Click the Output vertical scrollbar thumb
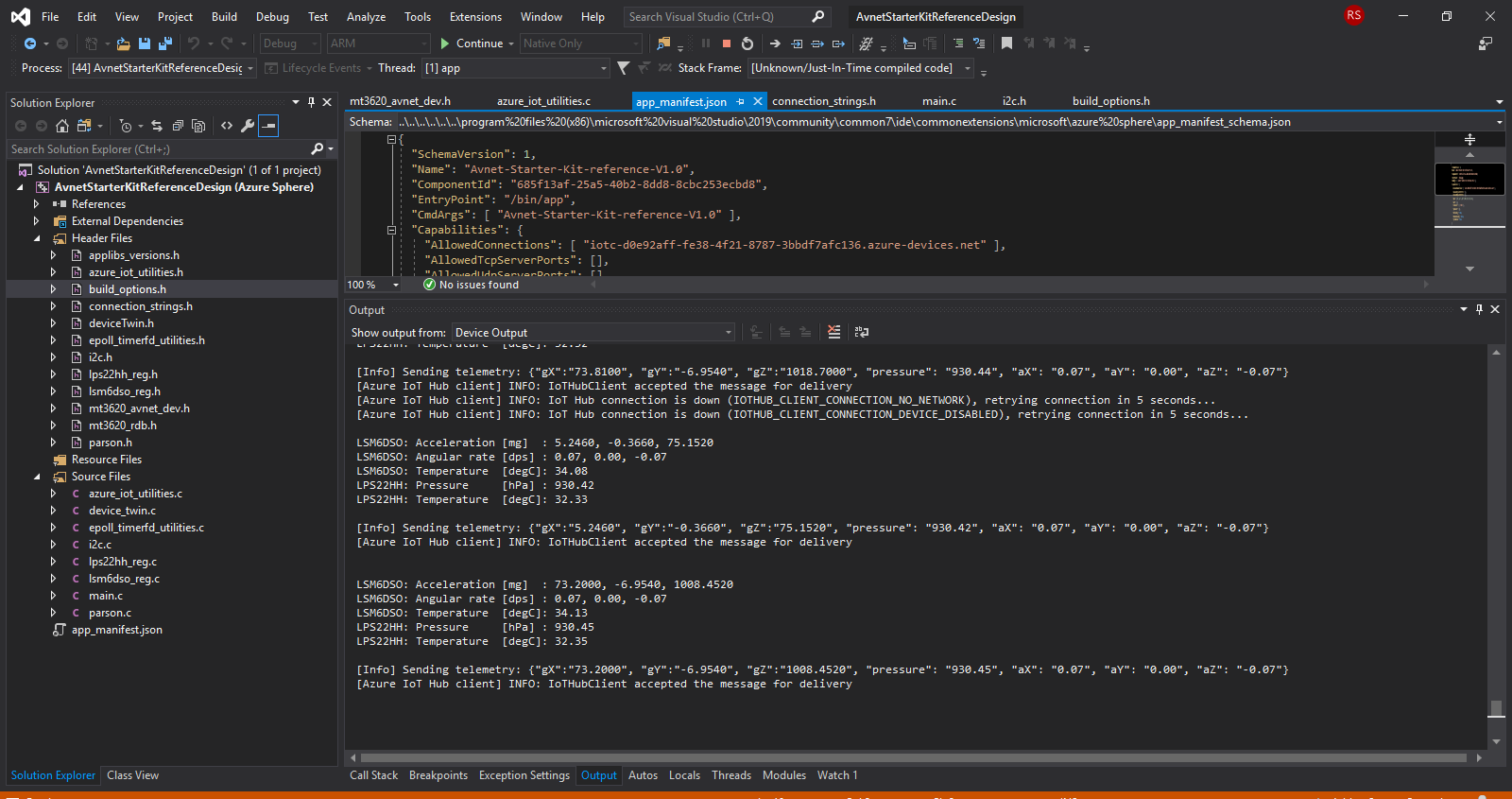Screen dimensions: 1512x799 tap(1495, 708)
